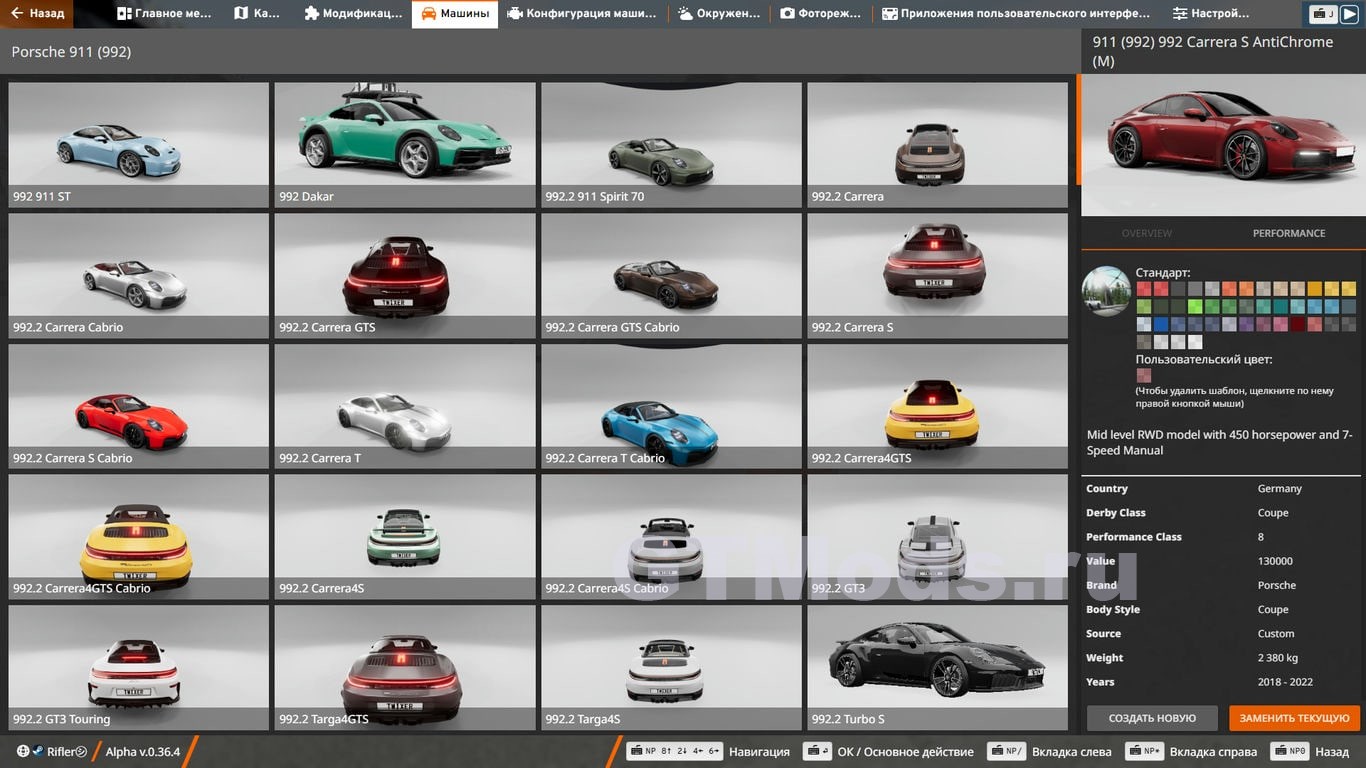Select the red 992.2 Carrera S Cabrio
Screen dimensions: 1366x768
pos(138,406)
